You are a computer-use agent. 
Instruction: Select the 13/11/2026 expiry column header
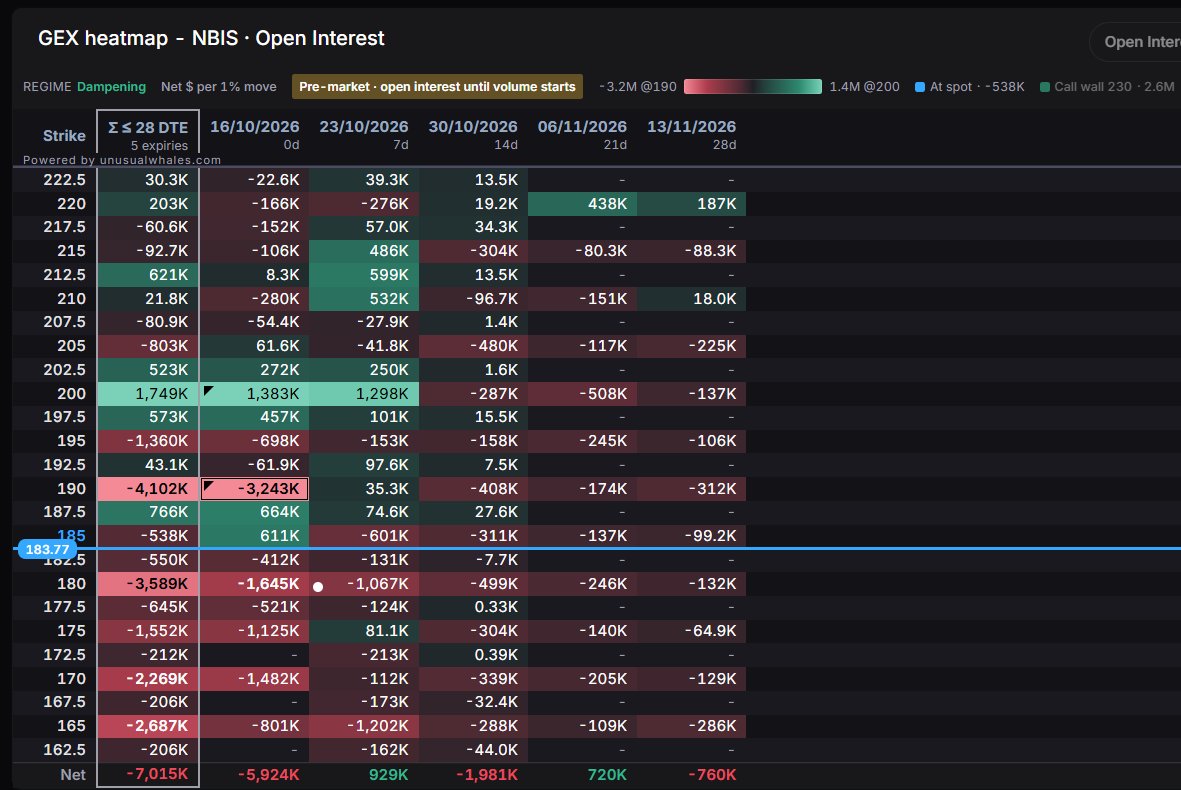coord(691,134)
